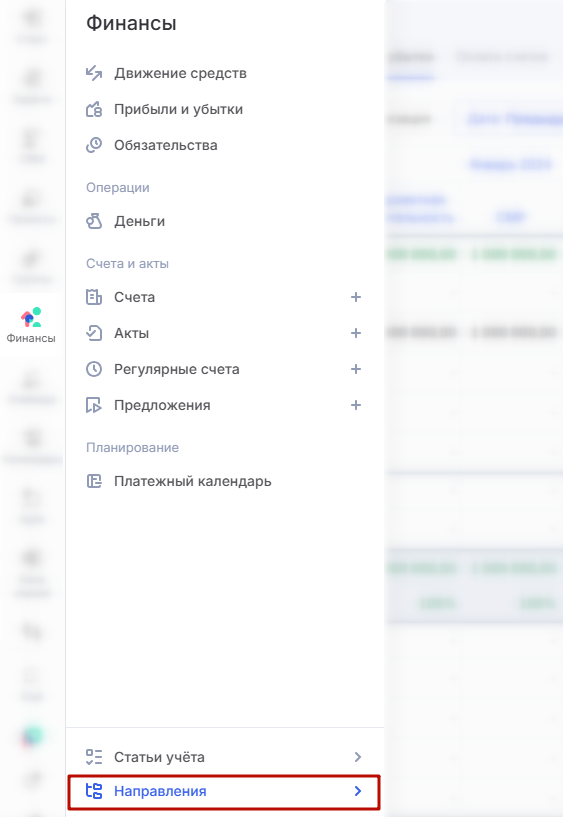Add a new Акты item with plus

356,333
